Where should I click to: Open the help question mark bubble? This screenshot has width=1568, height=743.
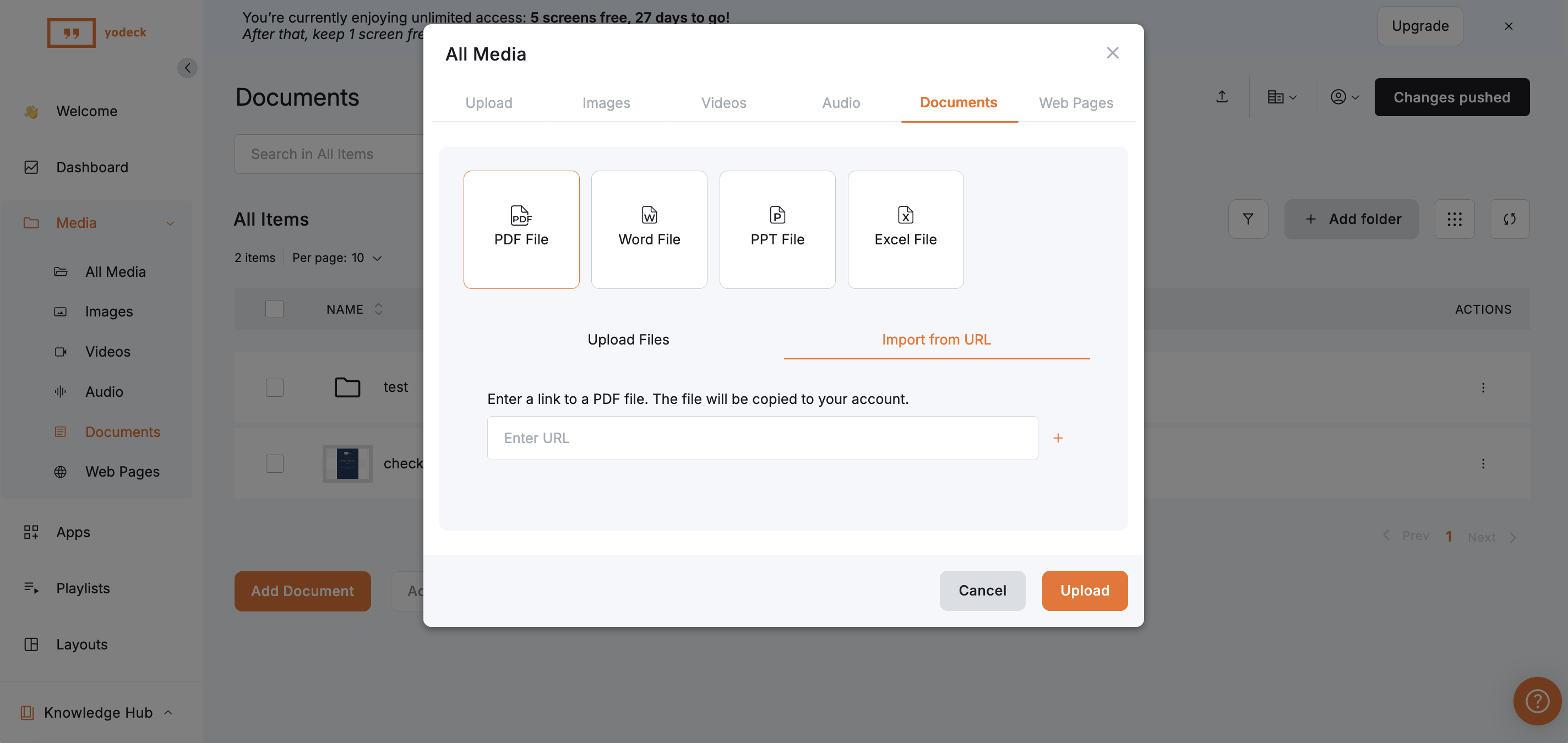(x=1537, y=701)
